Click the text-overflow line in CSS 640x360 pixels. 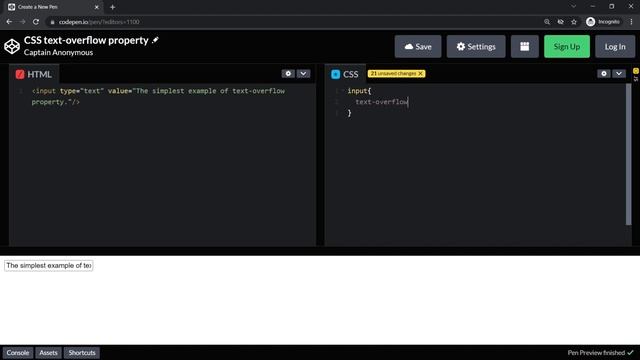382,102
